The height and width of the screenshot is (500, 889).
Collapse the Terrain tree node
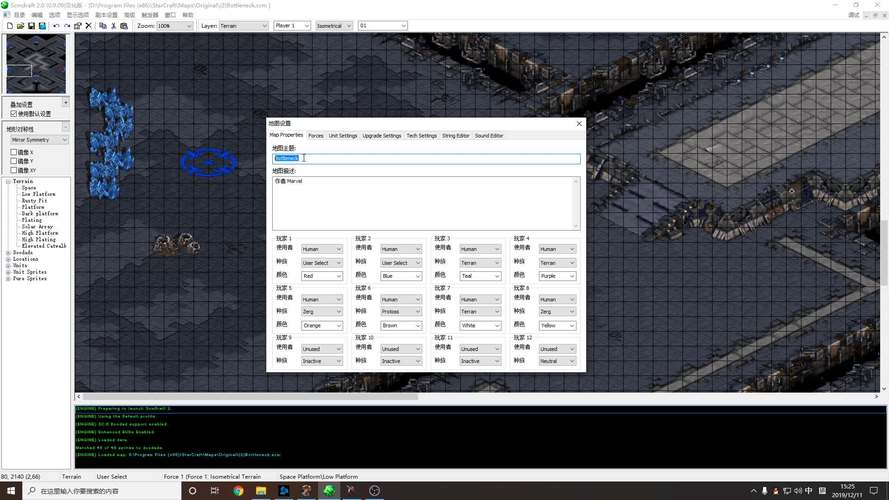9,181
